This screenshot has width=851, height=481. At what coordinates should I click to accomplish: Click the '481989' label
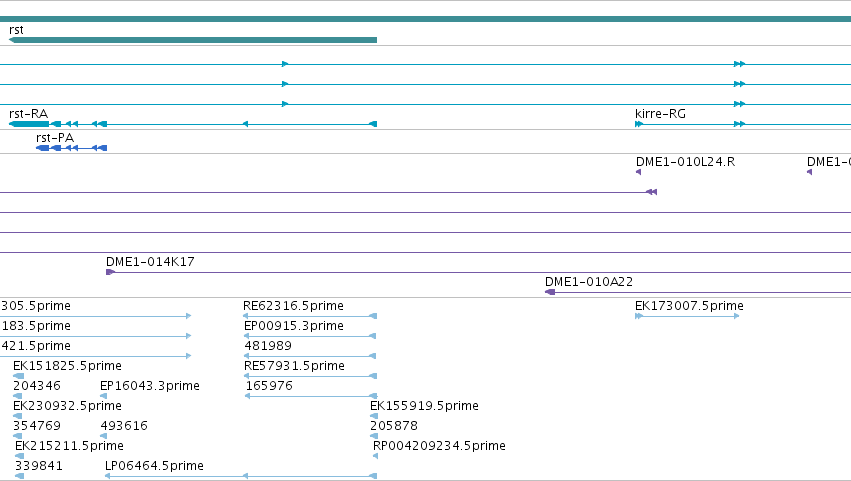coord(268,346)
